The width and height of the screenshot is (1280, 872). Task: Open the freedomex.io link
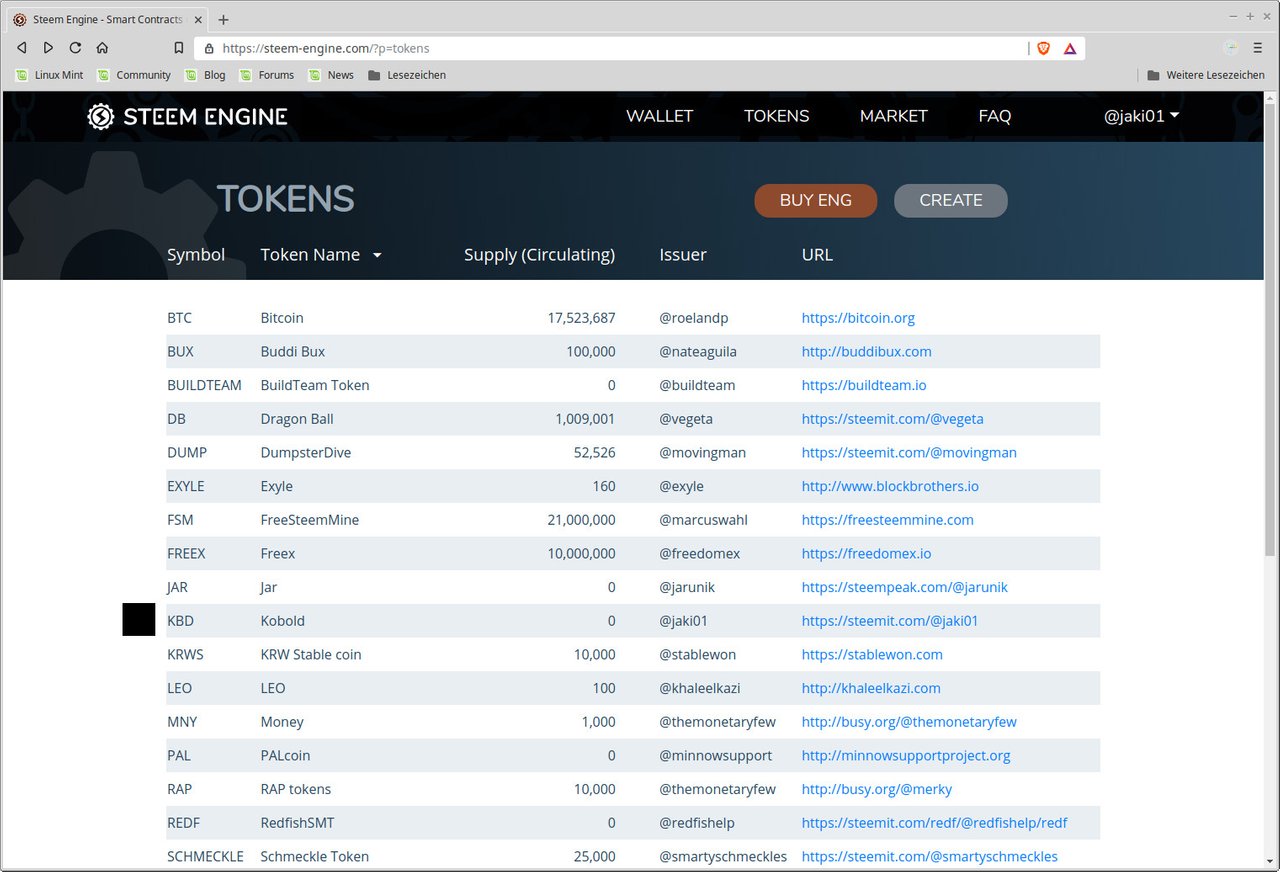coord(866,554)
